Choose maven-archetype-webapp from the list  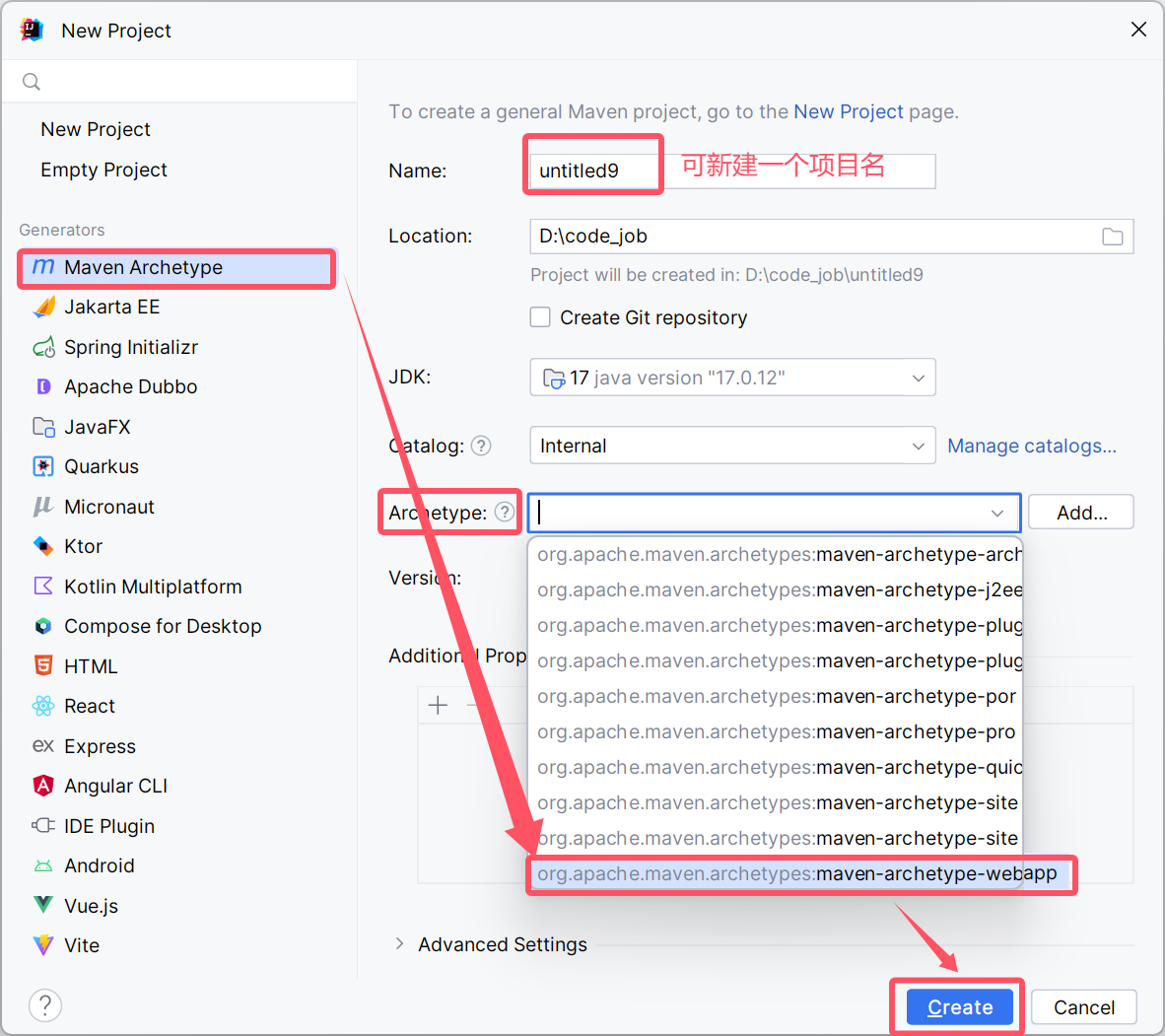pos(797,874)
